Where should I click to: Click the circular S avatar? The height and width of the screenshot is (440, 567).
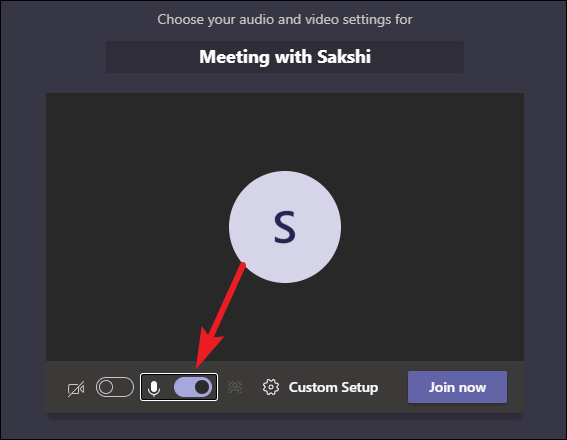click(285, 227)
